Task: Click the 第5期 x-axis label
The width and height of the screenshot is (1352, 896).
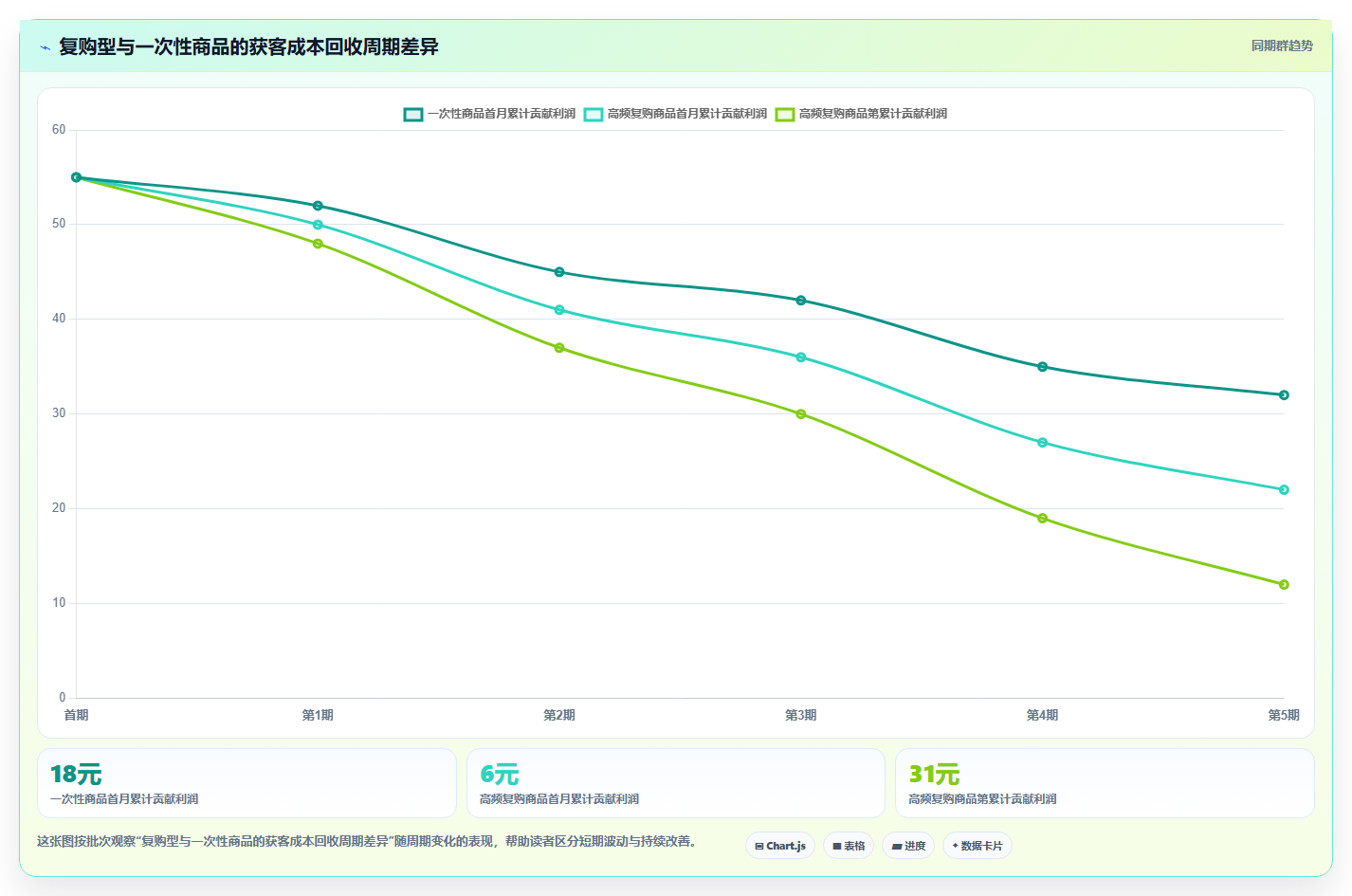Action: pyautogui.click(x=1284, y=715)
